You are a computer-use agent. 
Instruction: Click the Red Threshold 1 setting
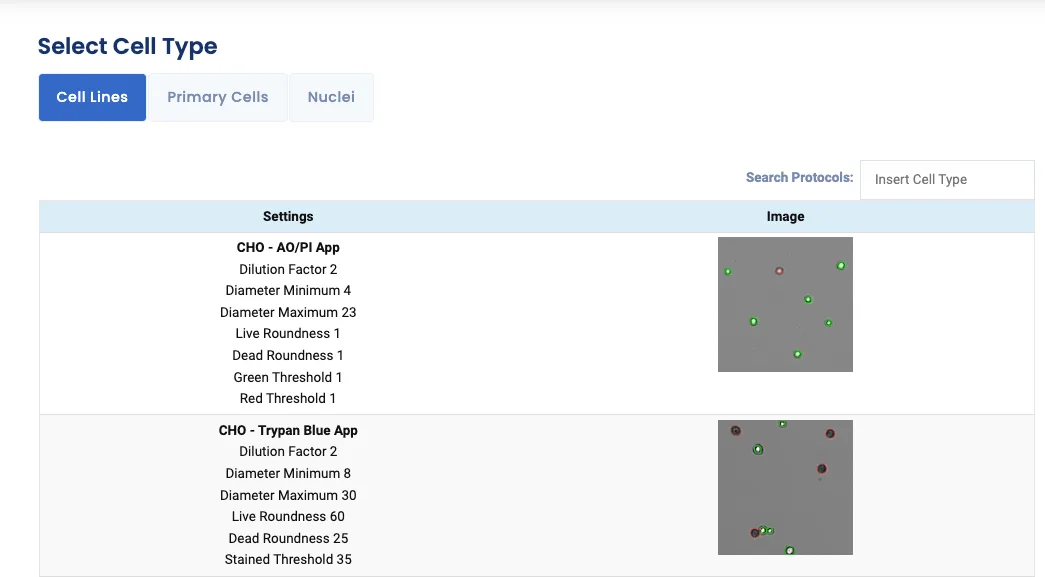click(288, 398)
